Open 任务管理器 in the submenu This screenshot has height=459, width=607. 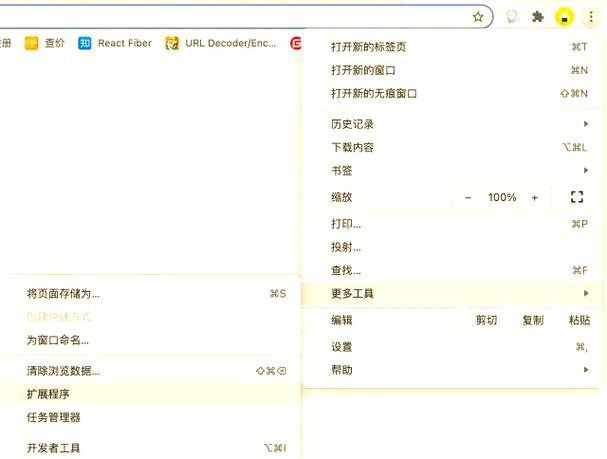[x=150, y=417]
